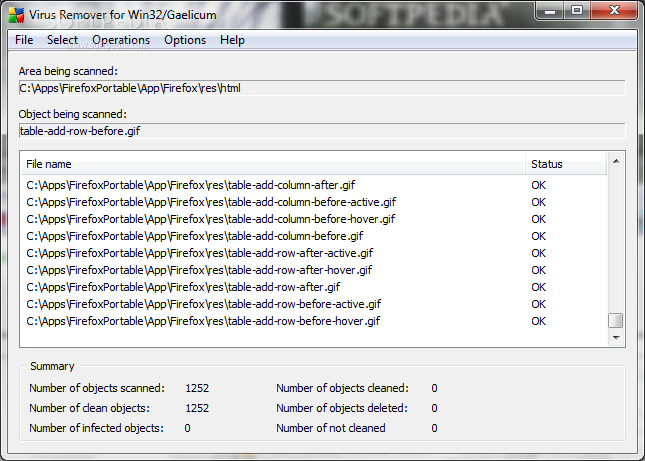Click the scroll down arrow of file list
The height and width of the screenshot is (461, 645).
(x=616, y=338)
